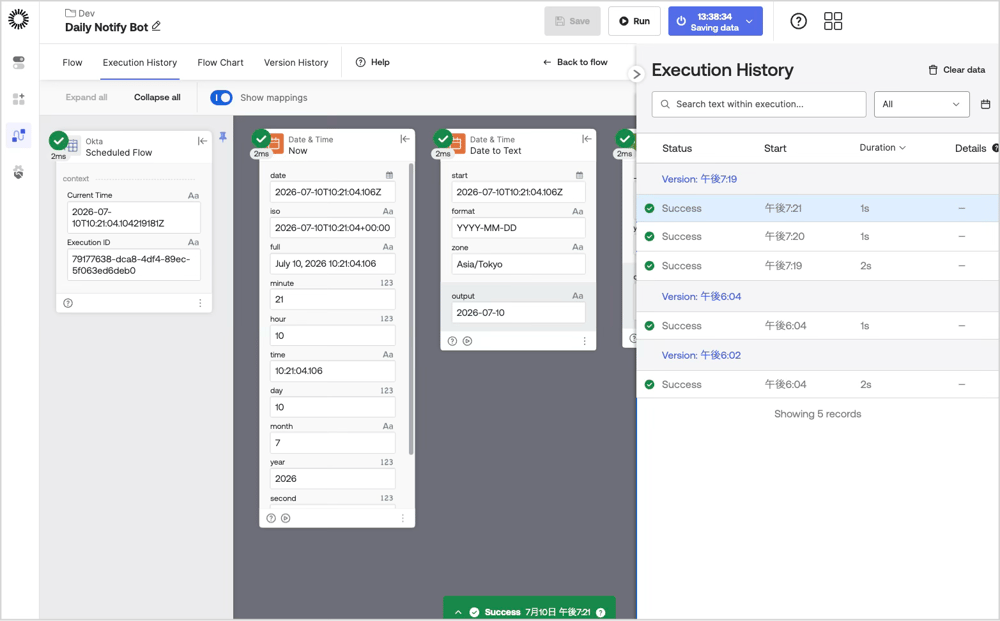Open three-dot menu on Date to Text card

click(x=584, y=341)
